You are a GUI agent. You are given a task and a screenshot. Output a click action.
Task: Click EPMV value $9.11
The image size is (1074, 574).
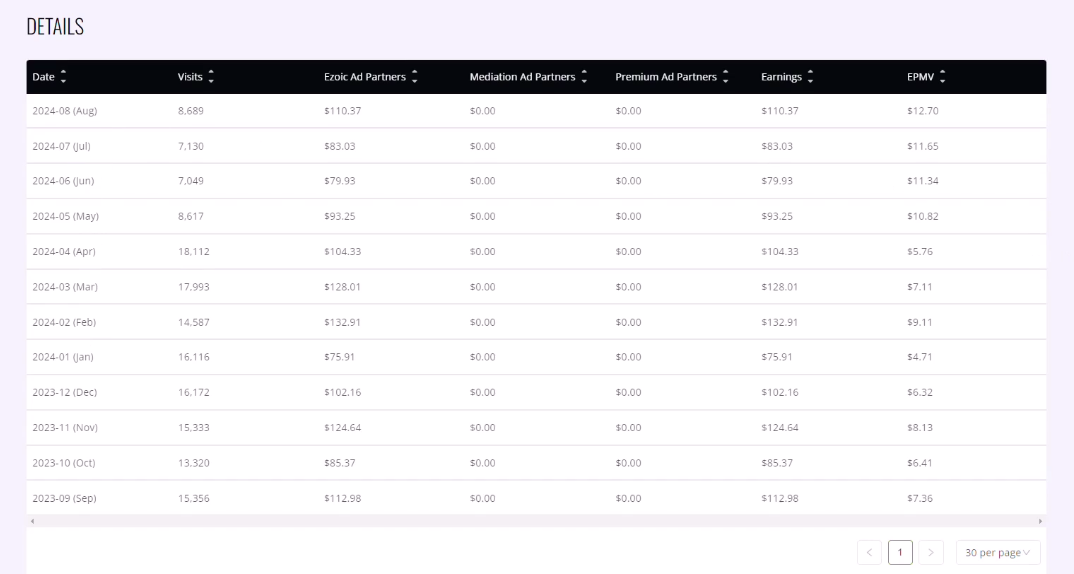pyautogui.click(x=920, y=322)
